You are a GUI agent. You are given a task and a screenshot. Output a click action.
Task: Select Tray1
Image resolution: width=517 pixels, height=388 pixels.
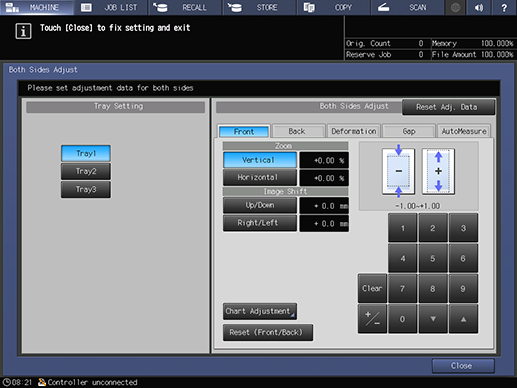(x=86, y=153)
